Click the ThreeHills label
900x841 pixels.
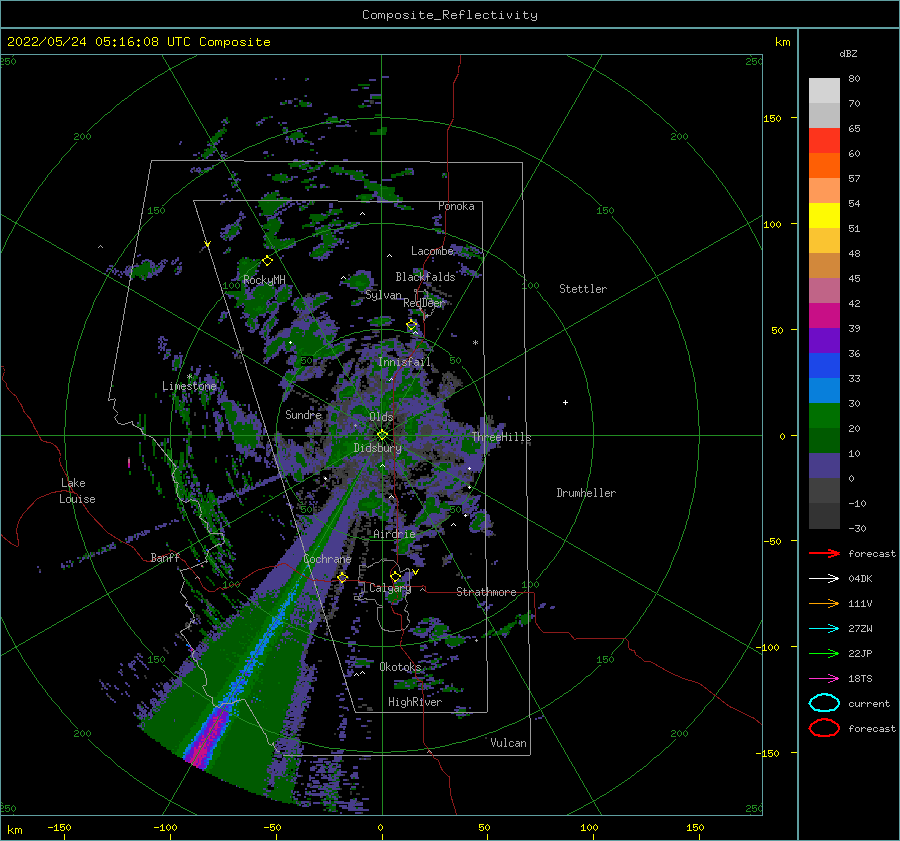tap(502, 437)
